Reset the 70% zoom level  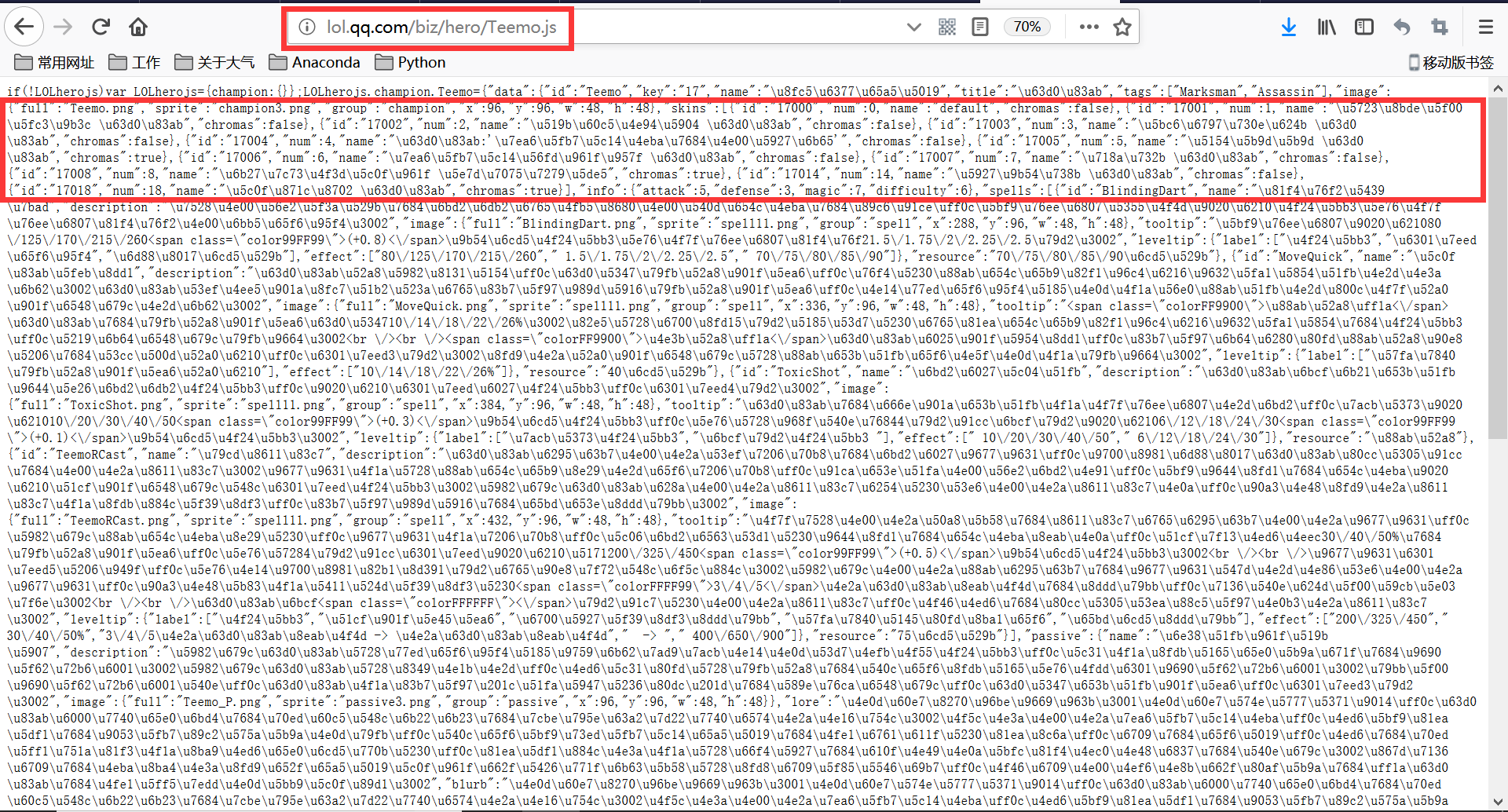(1027, 27)
